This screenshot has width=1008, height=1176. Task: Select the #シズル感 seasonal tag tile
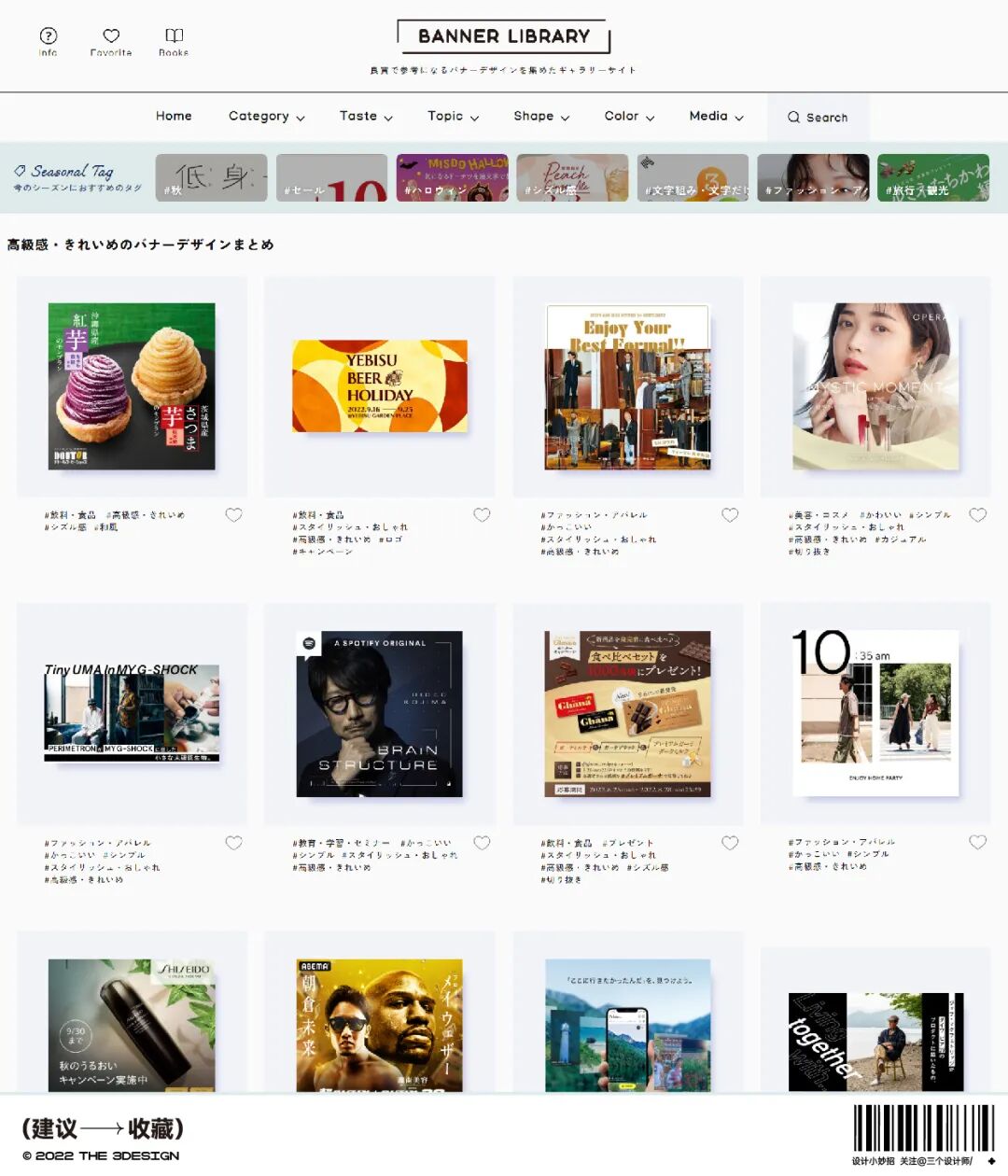coord(572,177)
